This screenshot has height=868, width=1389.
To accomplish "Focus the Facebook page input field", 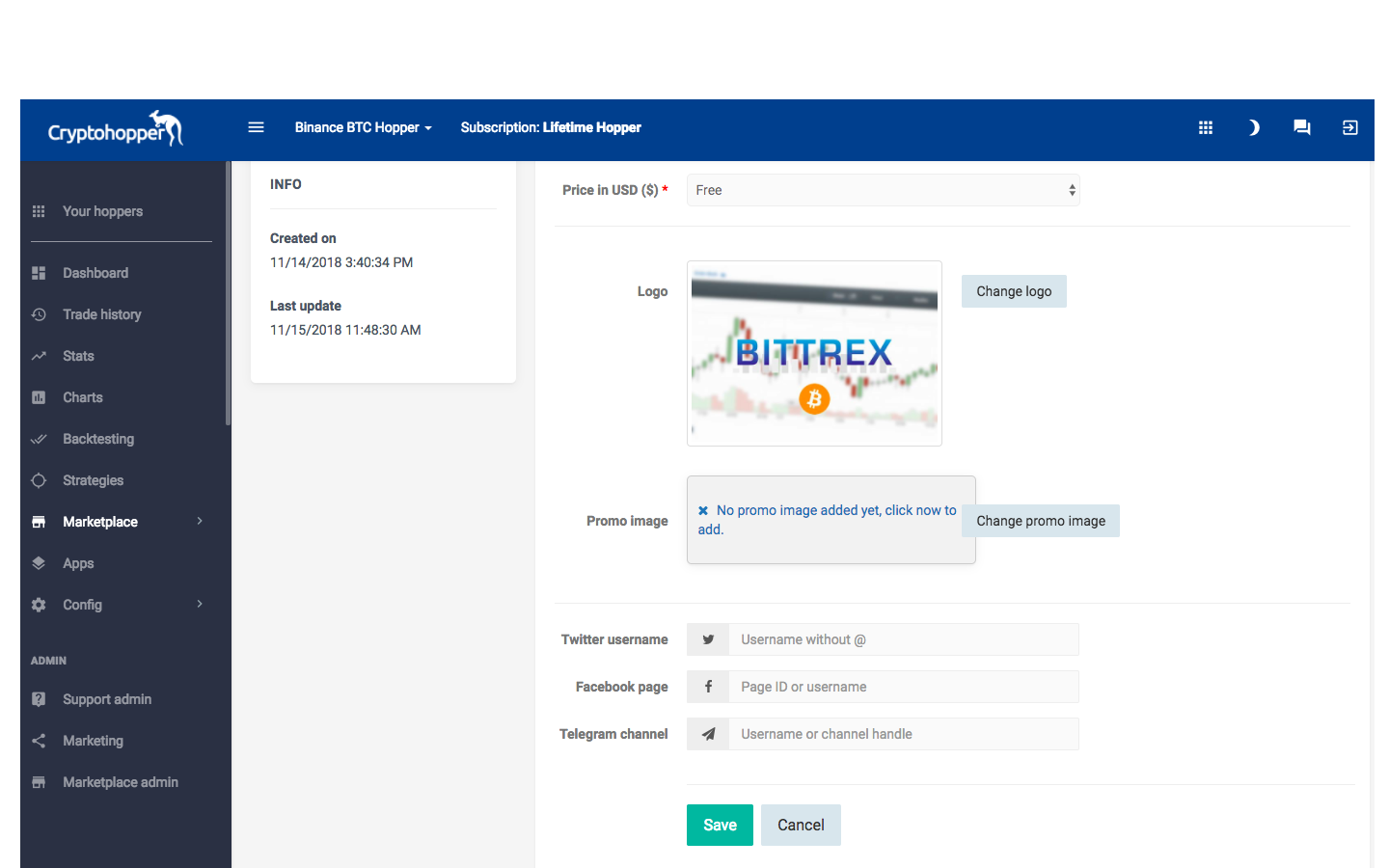I will pyautogui.click(x=904, y=687).
